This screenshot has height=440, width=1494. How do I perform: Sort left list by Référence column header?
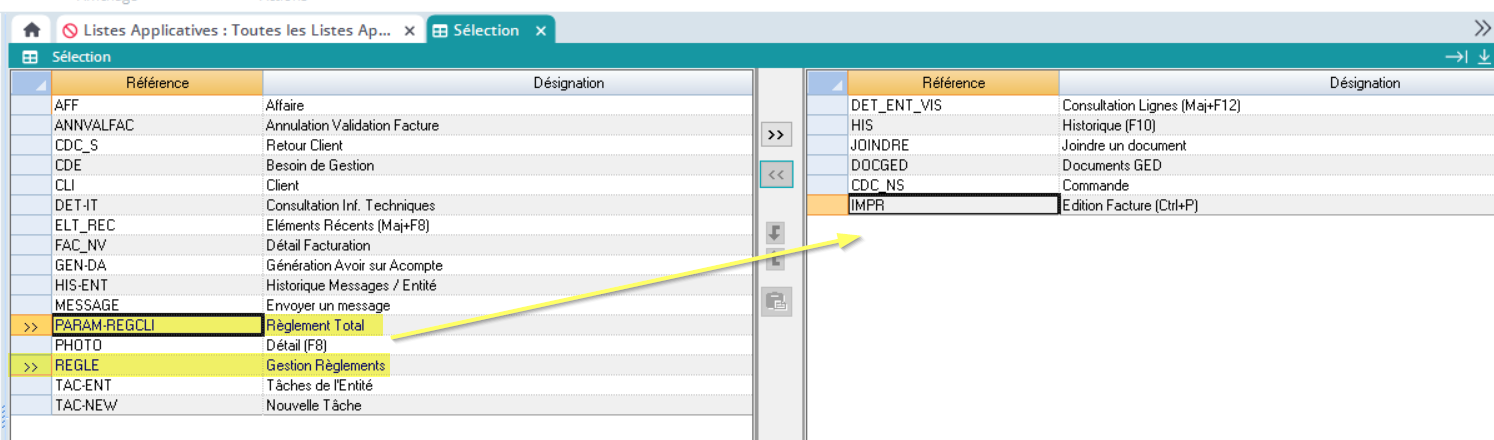click(157, 83)
